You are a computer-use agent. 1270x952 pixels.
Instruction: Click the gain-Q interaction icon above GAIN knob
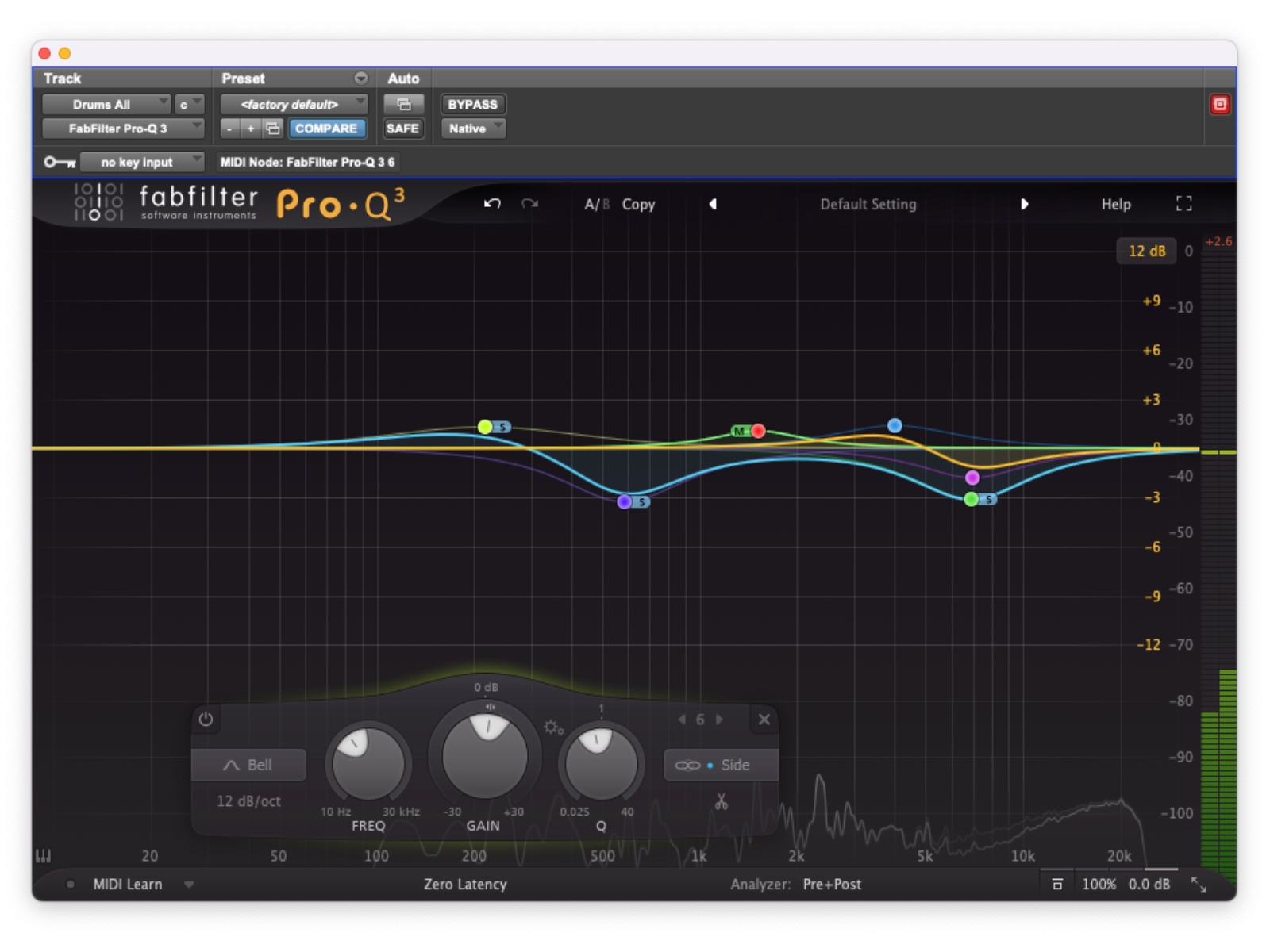pos(491,707)
